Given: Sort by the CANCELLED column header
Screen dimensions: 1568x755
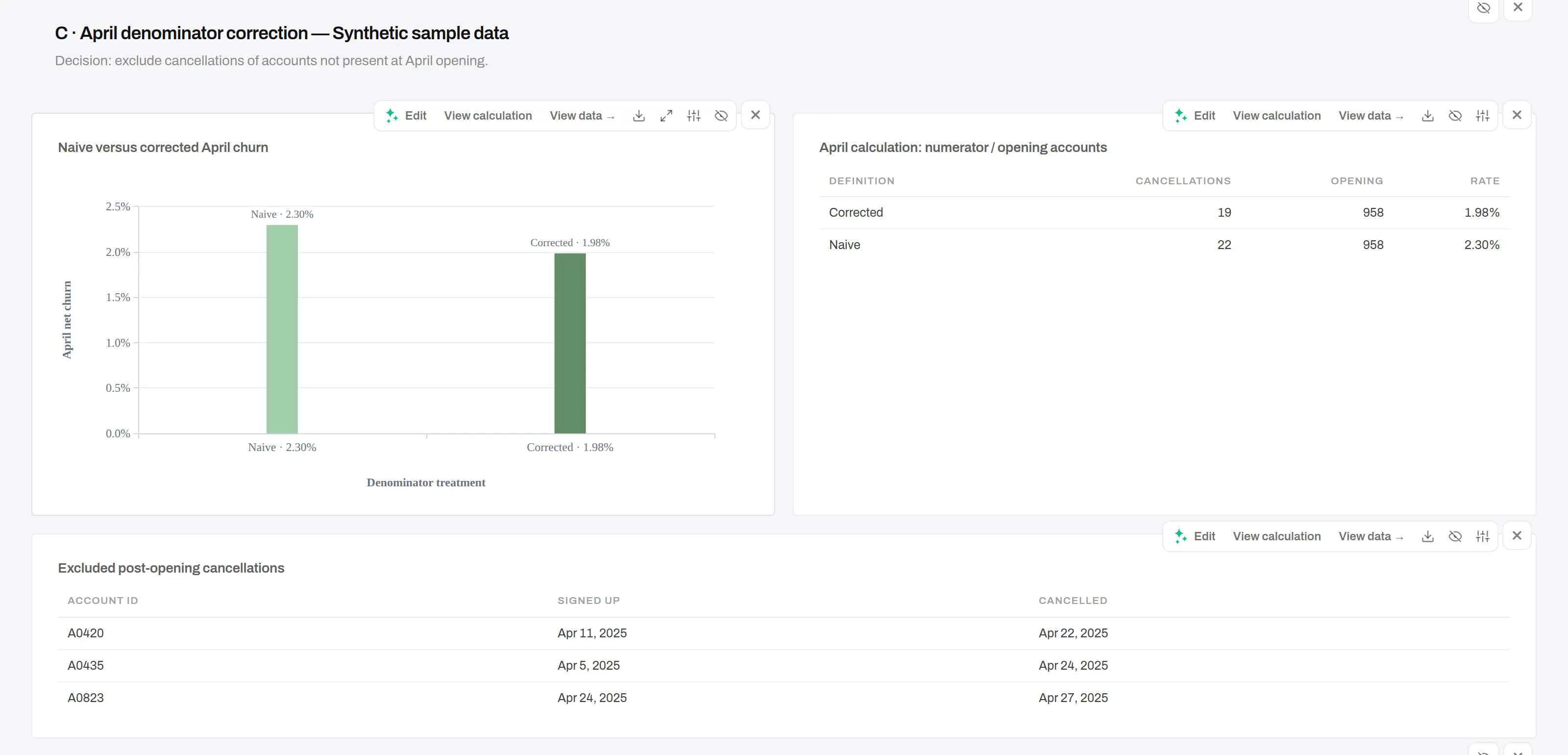Looking at the screenshot, I should tap(1073, 601).
